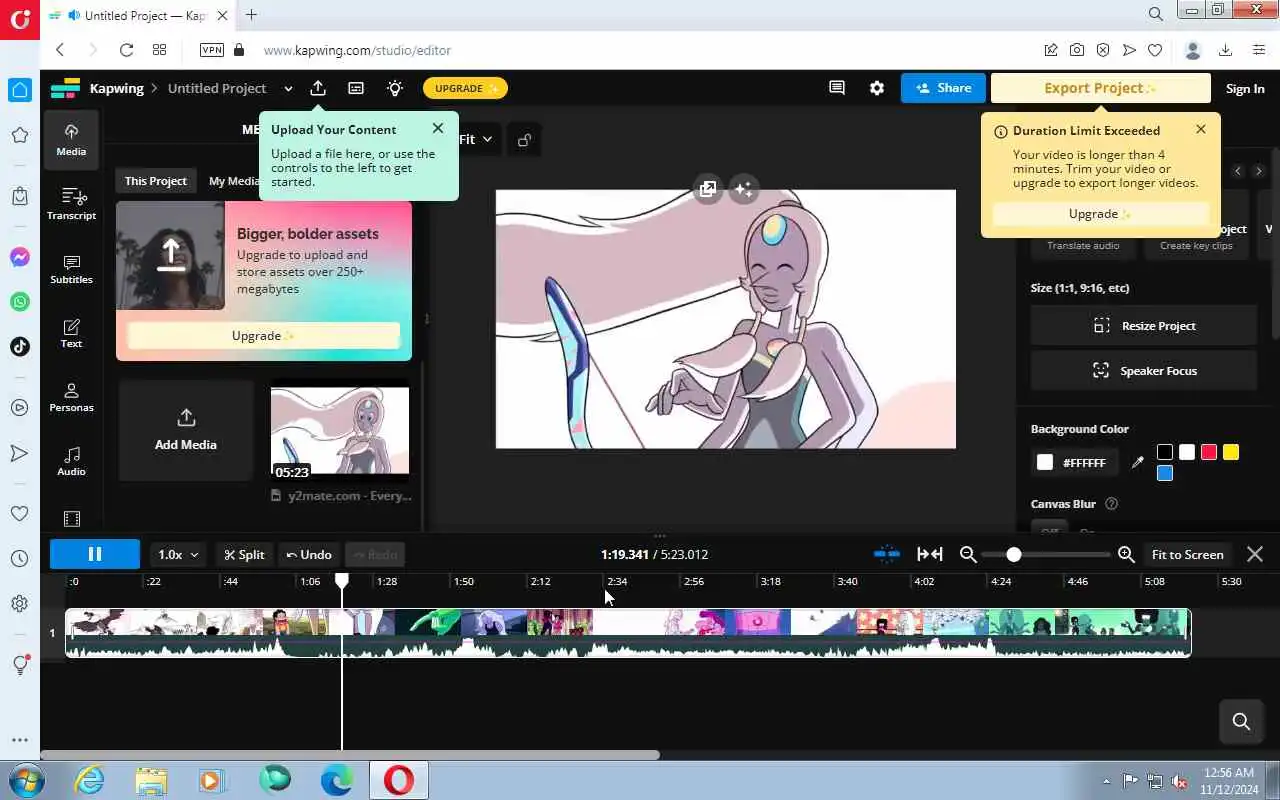1280x800 pixels.
Task: Click the search magnifier button at bottom right
Action: click(x=1241, y=721)
